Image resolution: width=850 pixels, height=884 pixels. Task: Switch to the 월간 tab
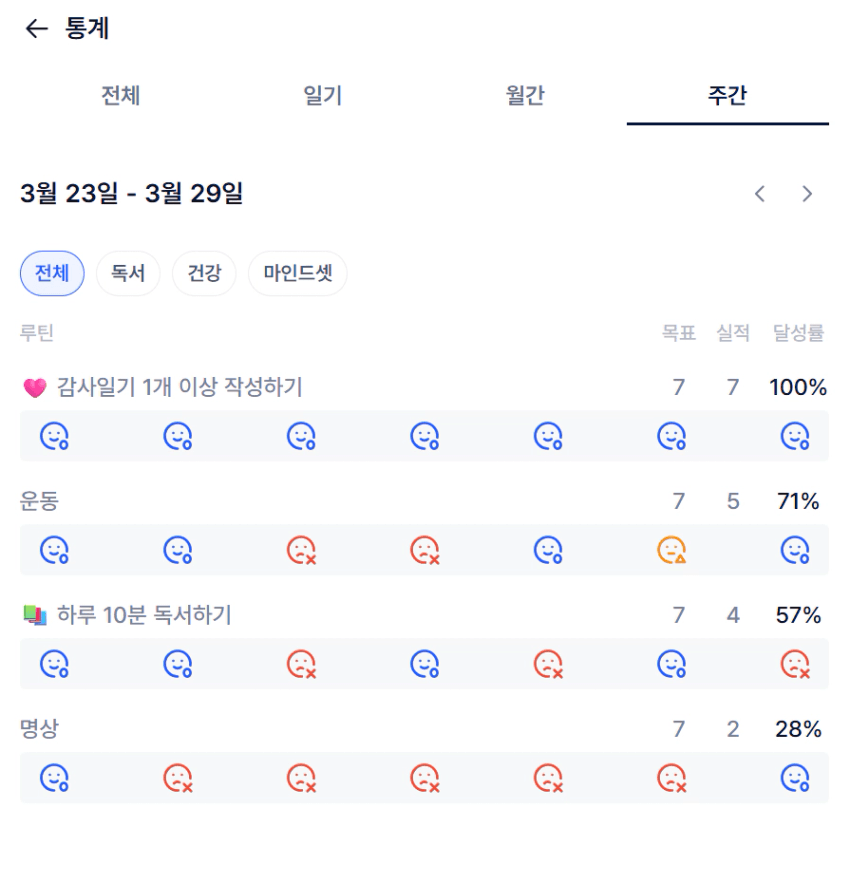click(x=525, y=96)
